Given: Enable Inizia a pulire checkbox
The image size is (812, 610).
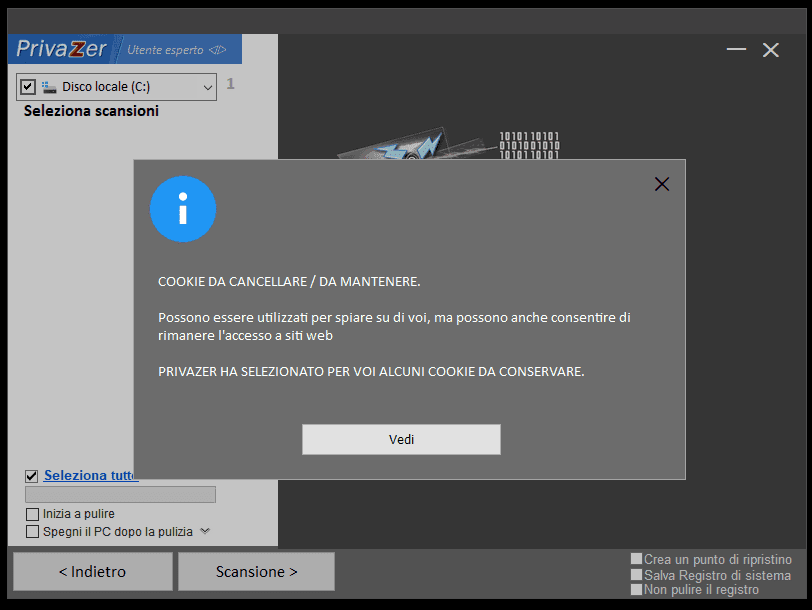Looking at the screenshot, I should pyautogui.click(x=32, y=514).
